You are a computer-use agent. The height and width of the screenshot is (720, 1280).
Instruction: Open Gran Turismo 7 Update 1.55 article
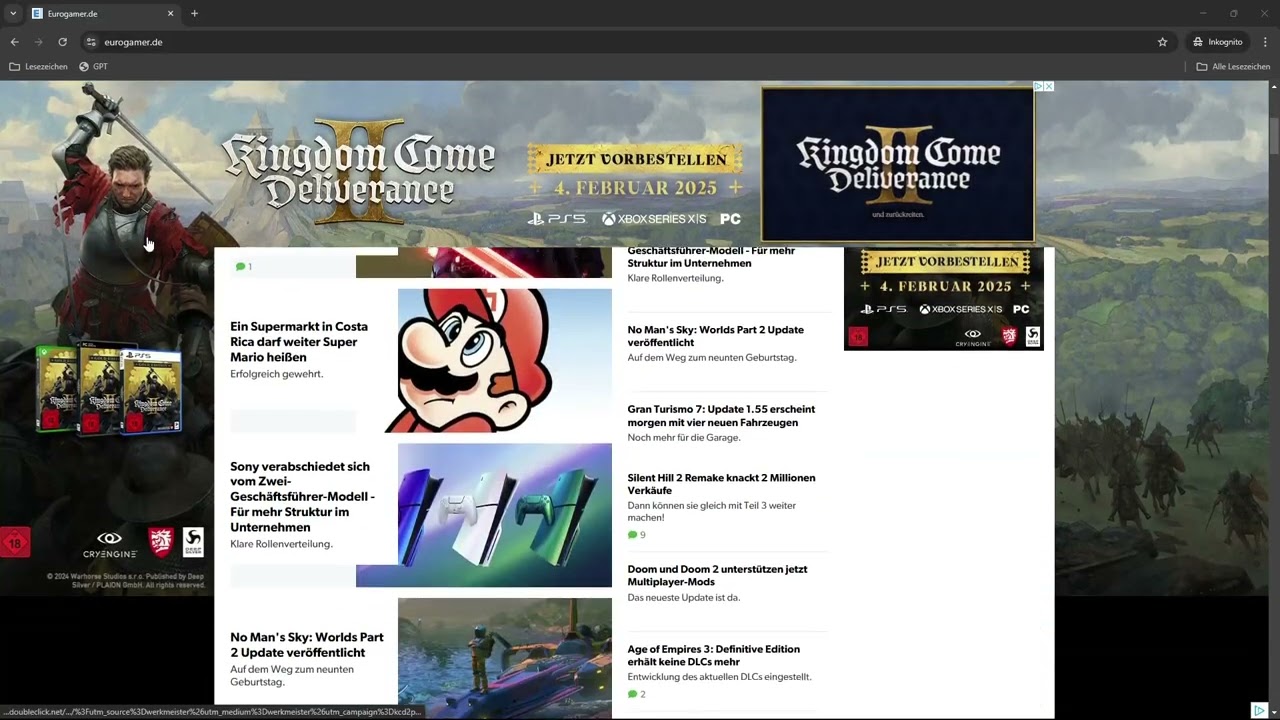(721, 416)
